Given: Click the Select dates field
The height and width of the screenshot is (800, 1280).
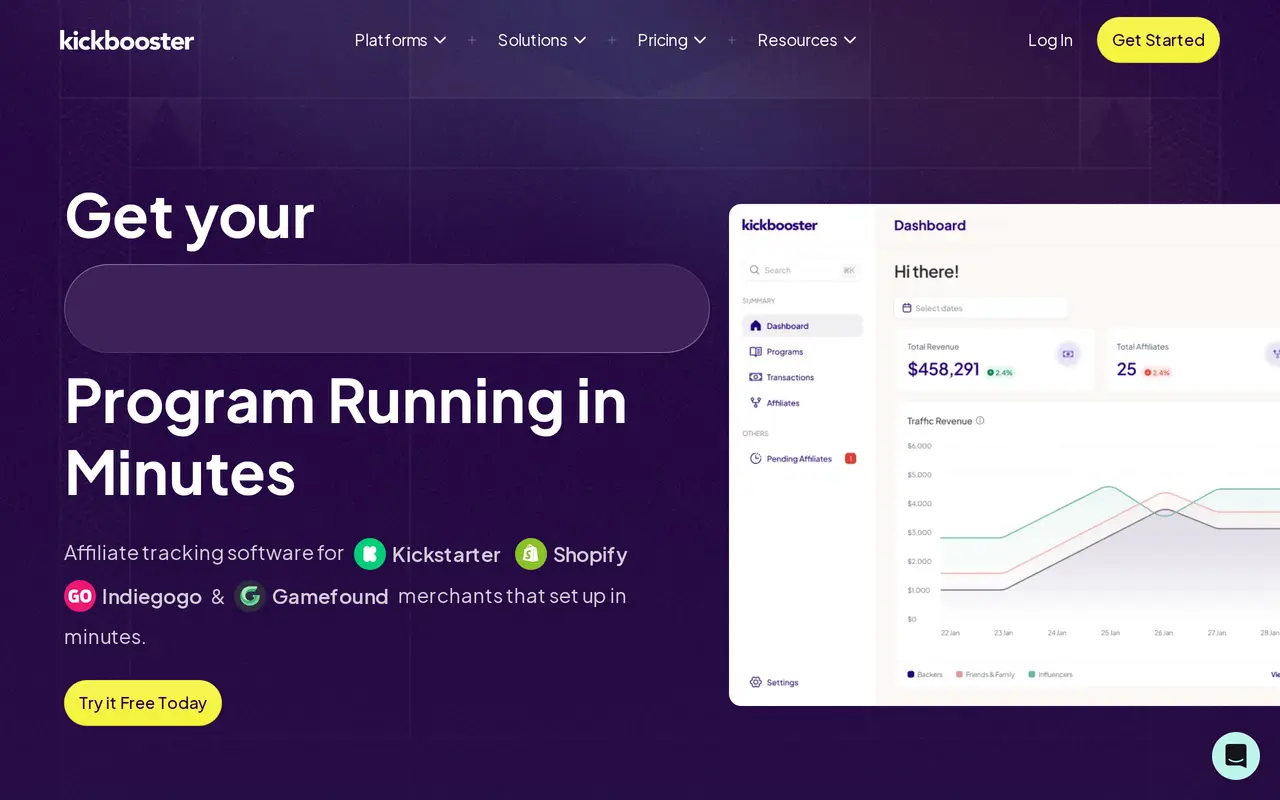Looking at the screenshot, I should (x=981, y=308).
